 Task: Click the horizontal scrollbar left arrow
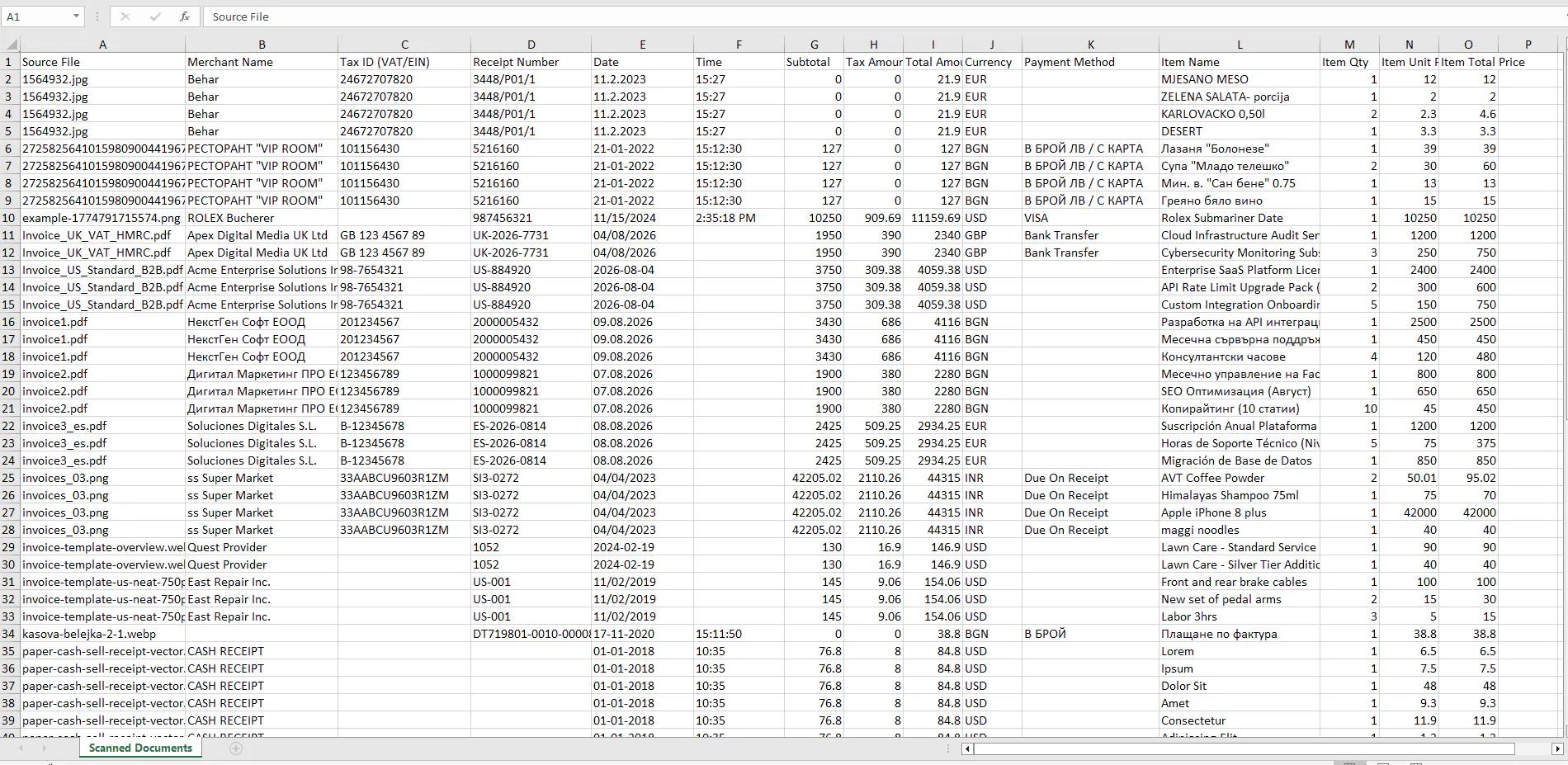point(968,749)
